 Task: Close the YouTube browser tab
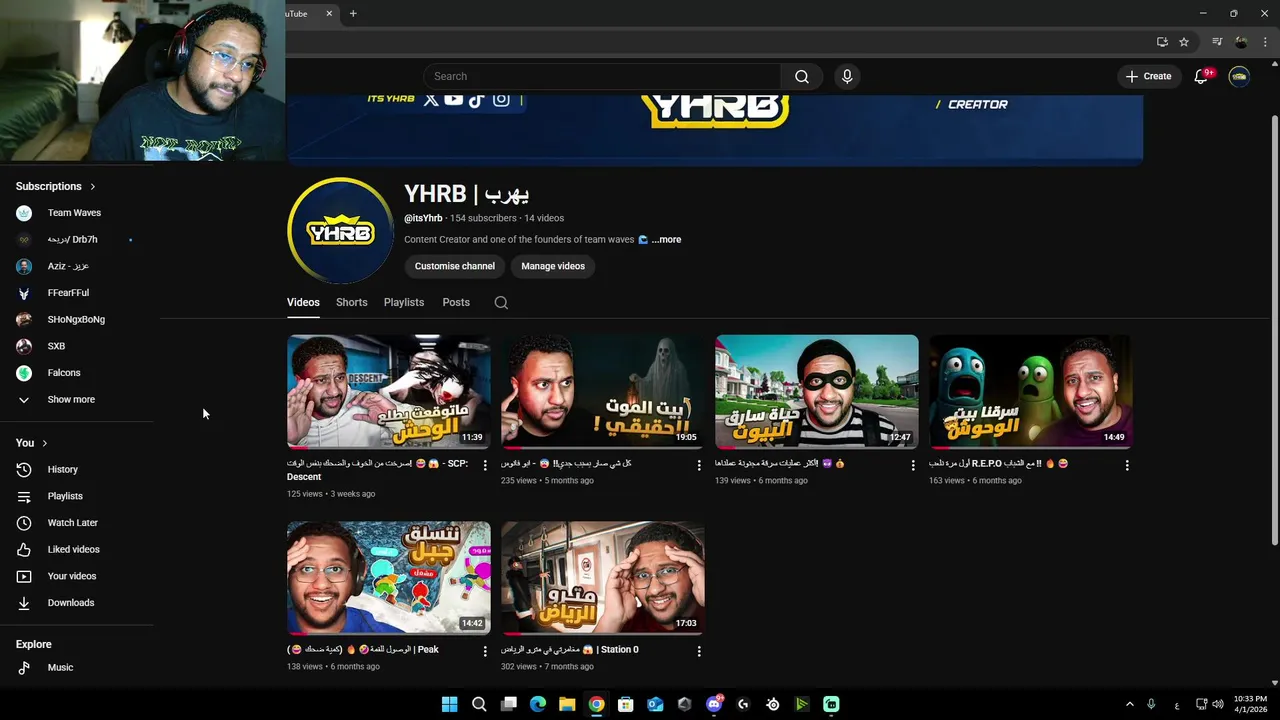click(329, 14)
